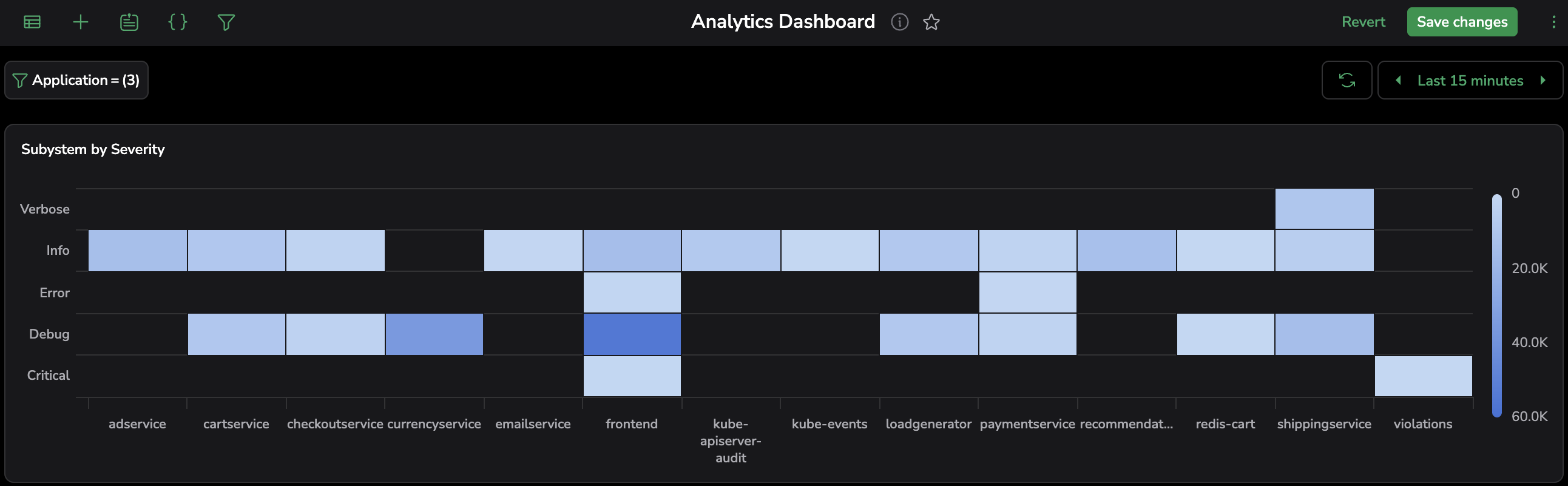Go to previous time range arrow
The width and height of the screenshot is (1568, 486).
point(1398,80)
